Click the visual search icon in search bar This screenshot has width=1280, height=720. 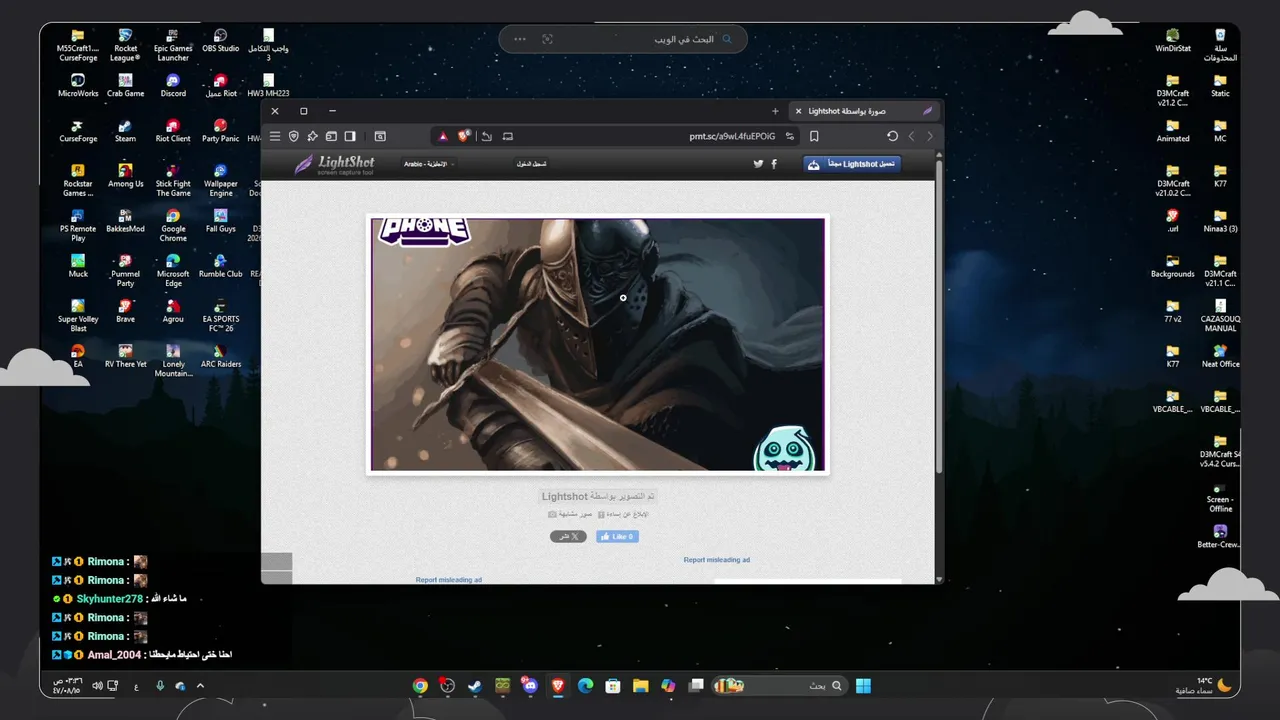(x=547, y=39)
